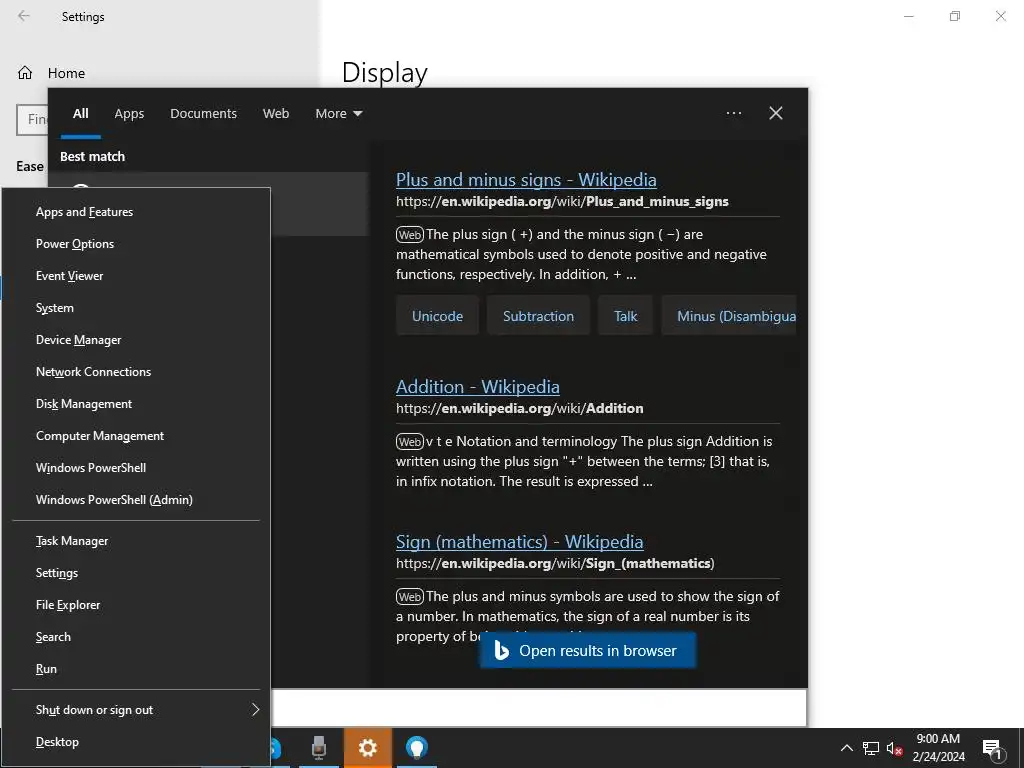1024x768 pixels.
Task: Open the notification center icon
Action: pos(992,748)
